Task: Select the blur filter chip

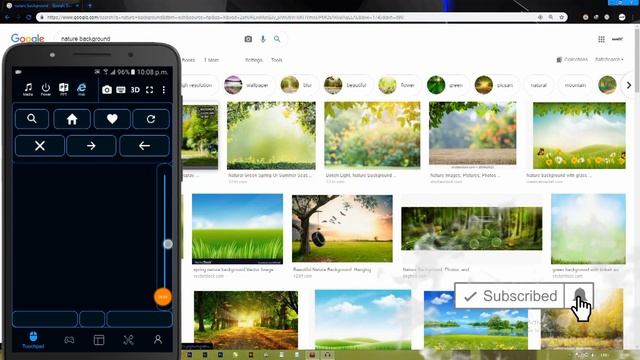Action: 297,85
